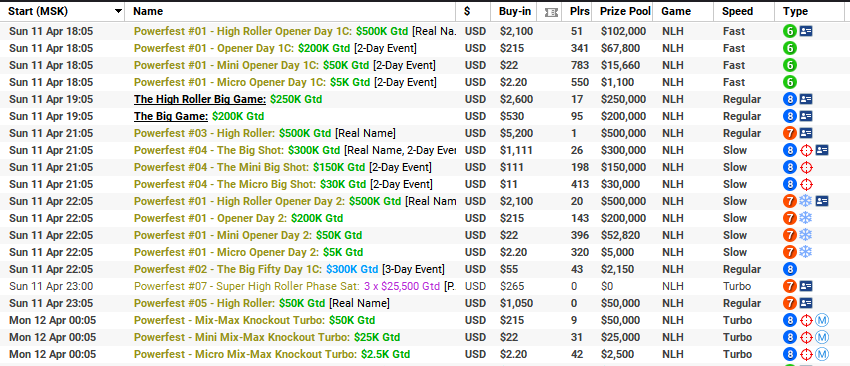
Task: Click the Real Name card icon in High Roller Opener Day 2 row
Action: click(x=822, y=201)
